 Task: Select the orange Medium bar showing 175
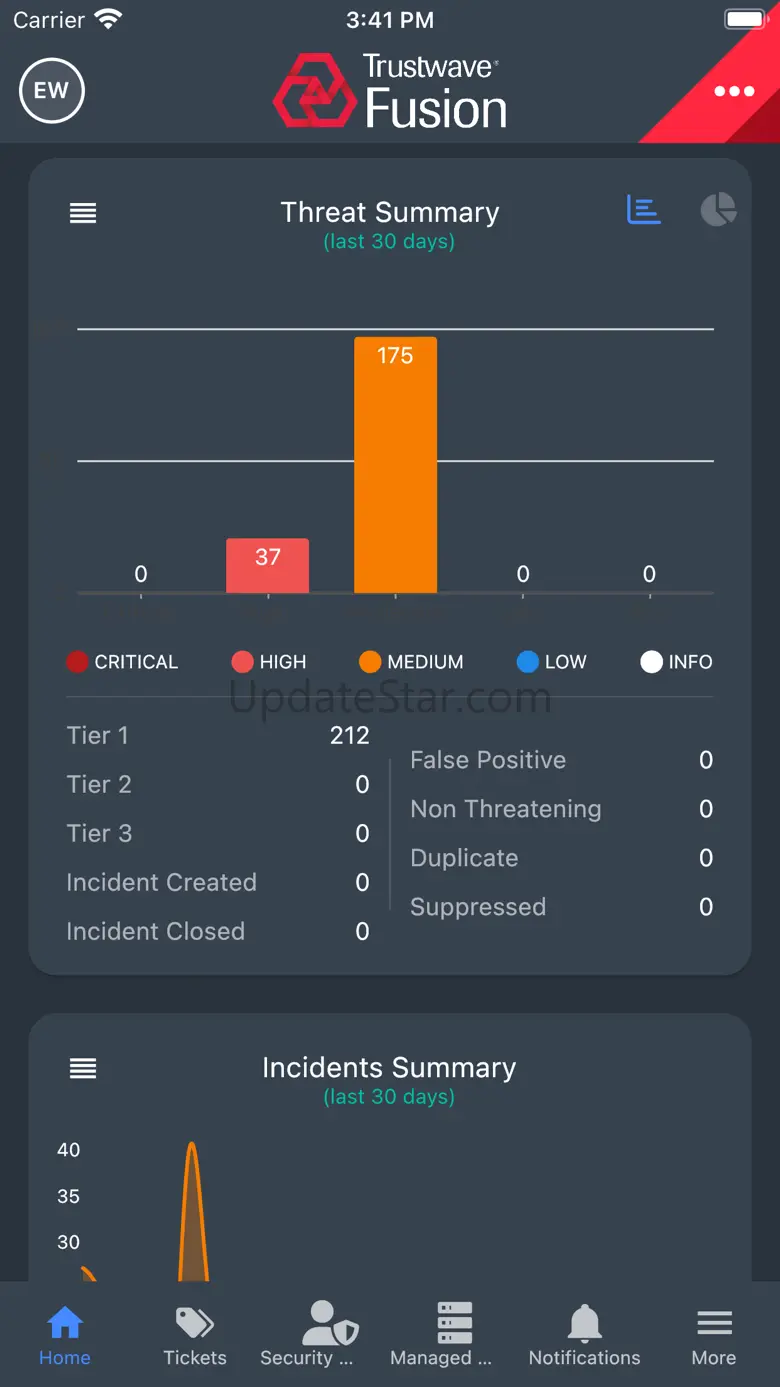pos(395,465)
